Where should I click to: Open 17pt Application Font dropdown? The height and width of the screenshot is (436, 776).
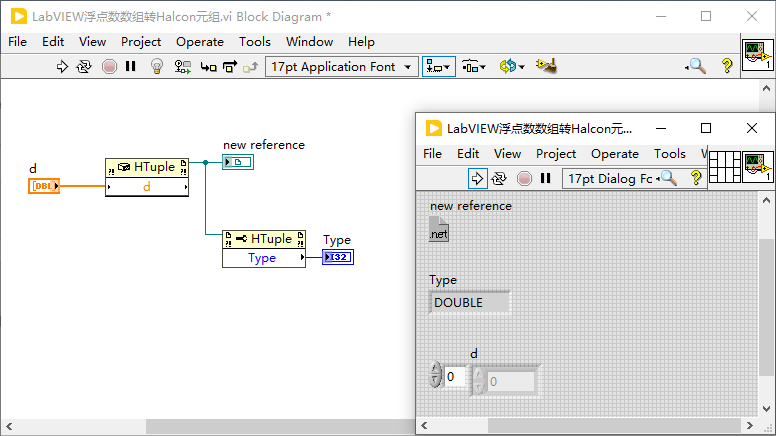click(x=342, y=66)
